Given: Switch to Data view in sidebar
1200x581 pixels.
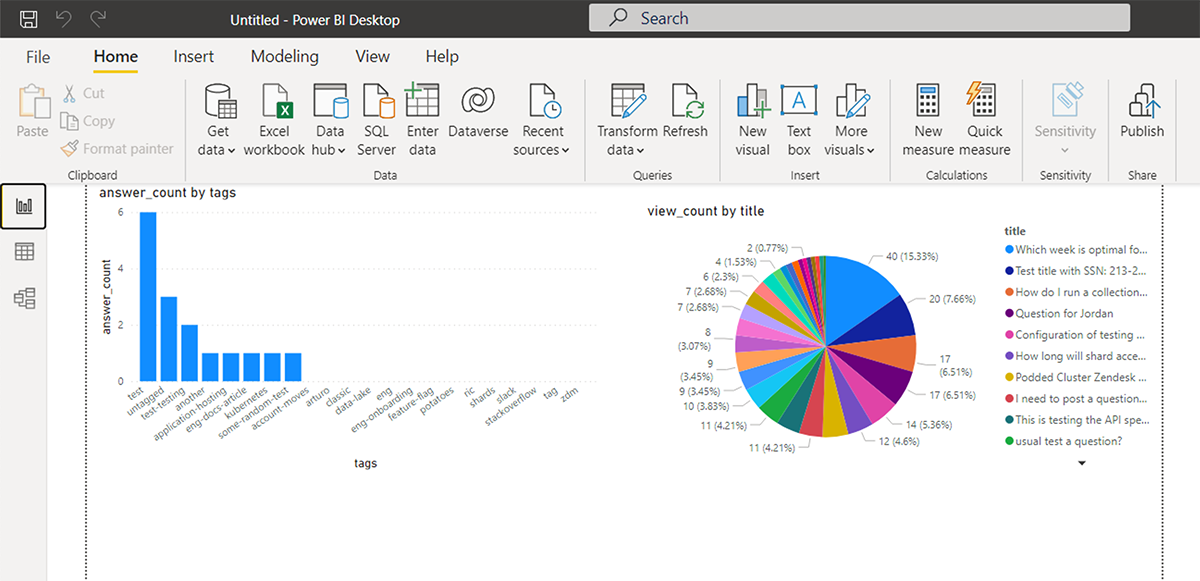Looking at the screenshot, I should click(25, 252).
